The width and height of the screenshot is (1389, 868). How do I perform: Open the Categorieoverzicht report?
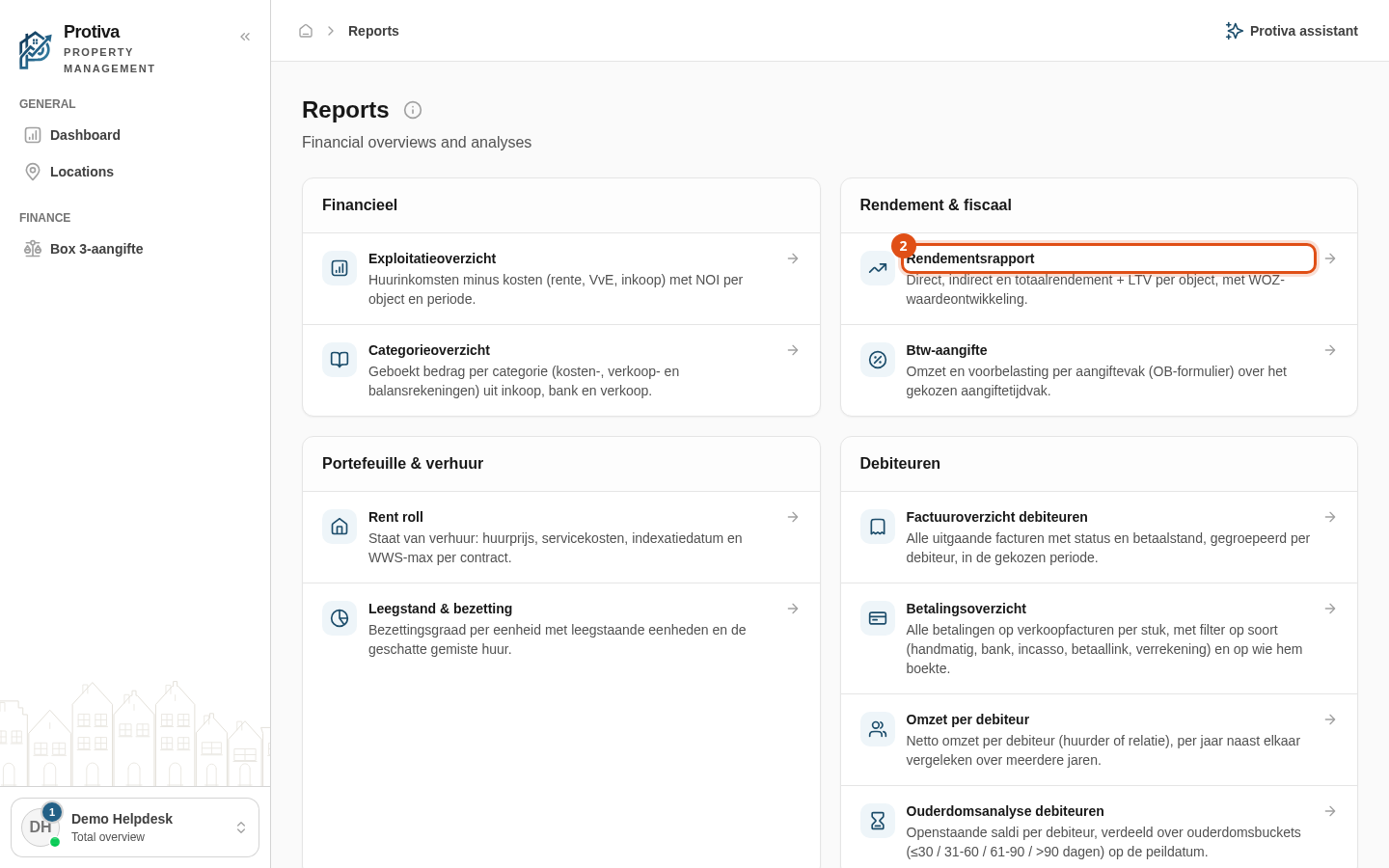(561, 370)
